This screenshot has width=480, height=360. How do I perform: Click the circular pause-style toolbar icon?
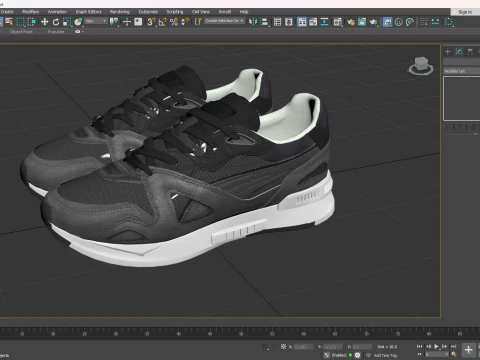pos(399,22)
